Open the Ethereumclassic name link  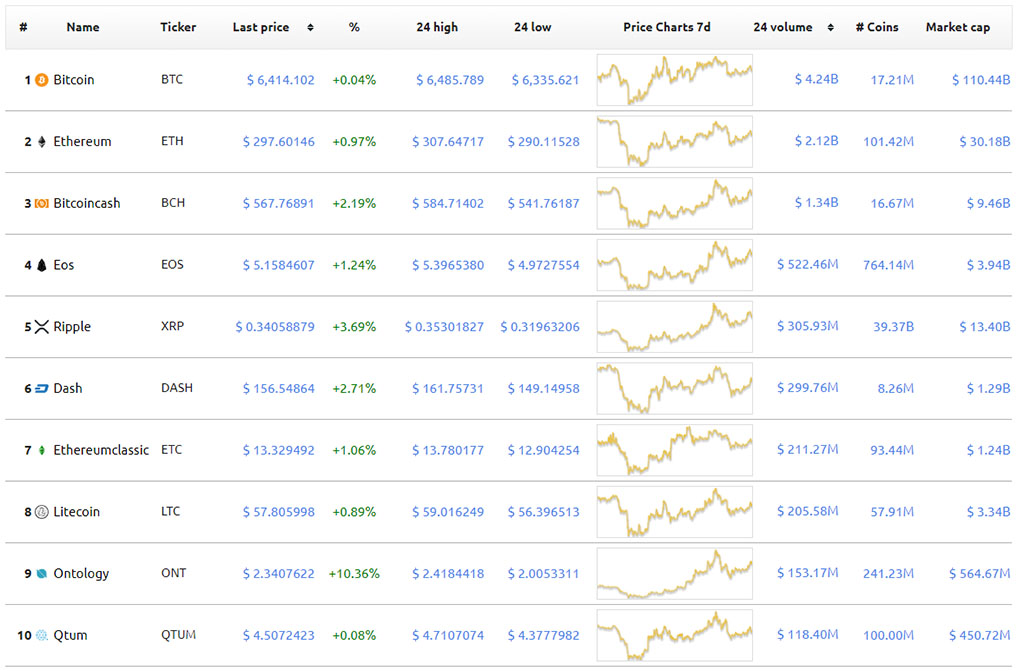pos(101,450)
